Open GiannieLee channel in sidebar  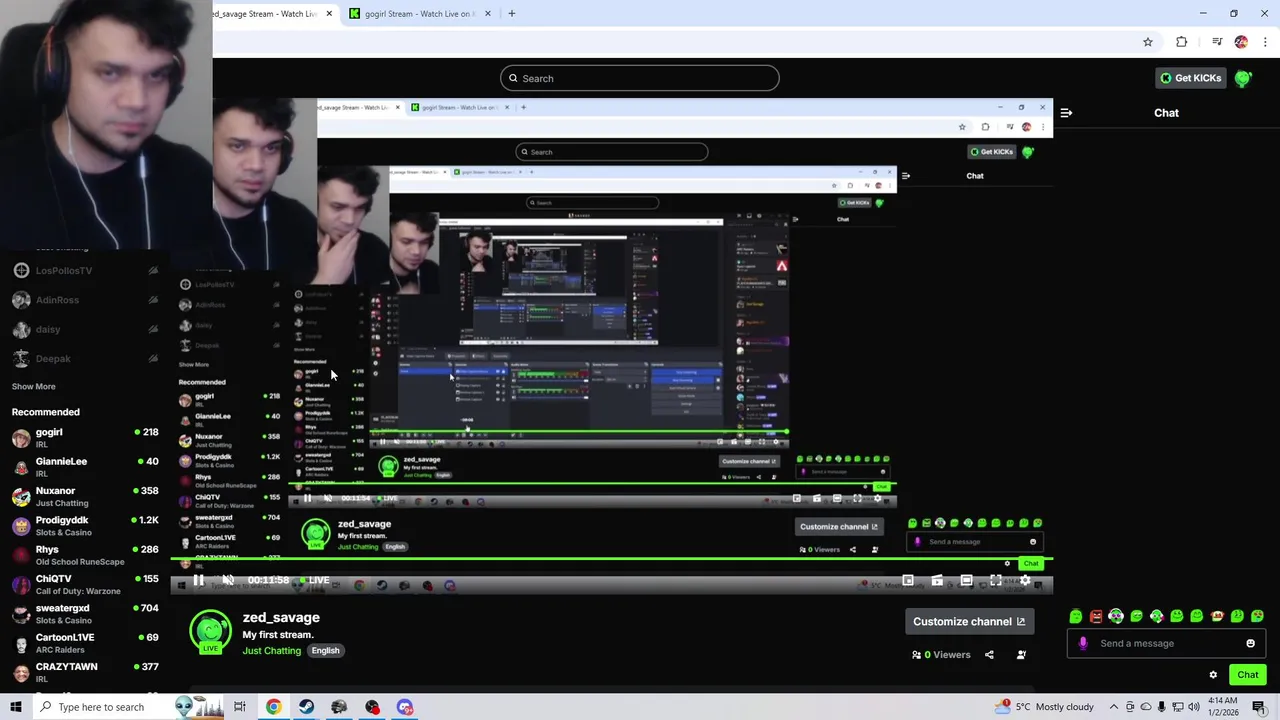(x=84, y=467)
